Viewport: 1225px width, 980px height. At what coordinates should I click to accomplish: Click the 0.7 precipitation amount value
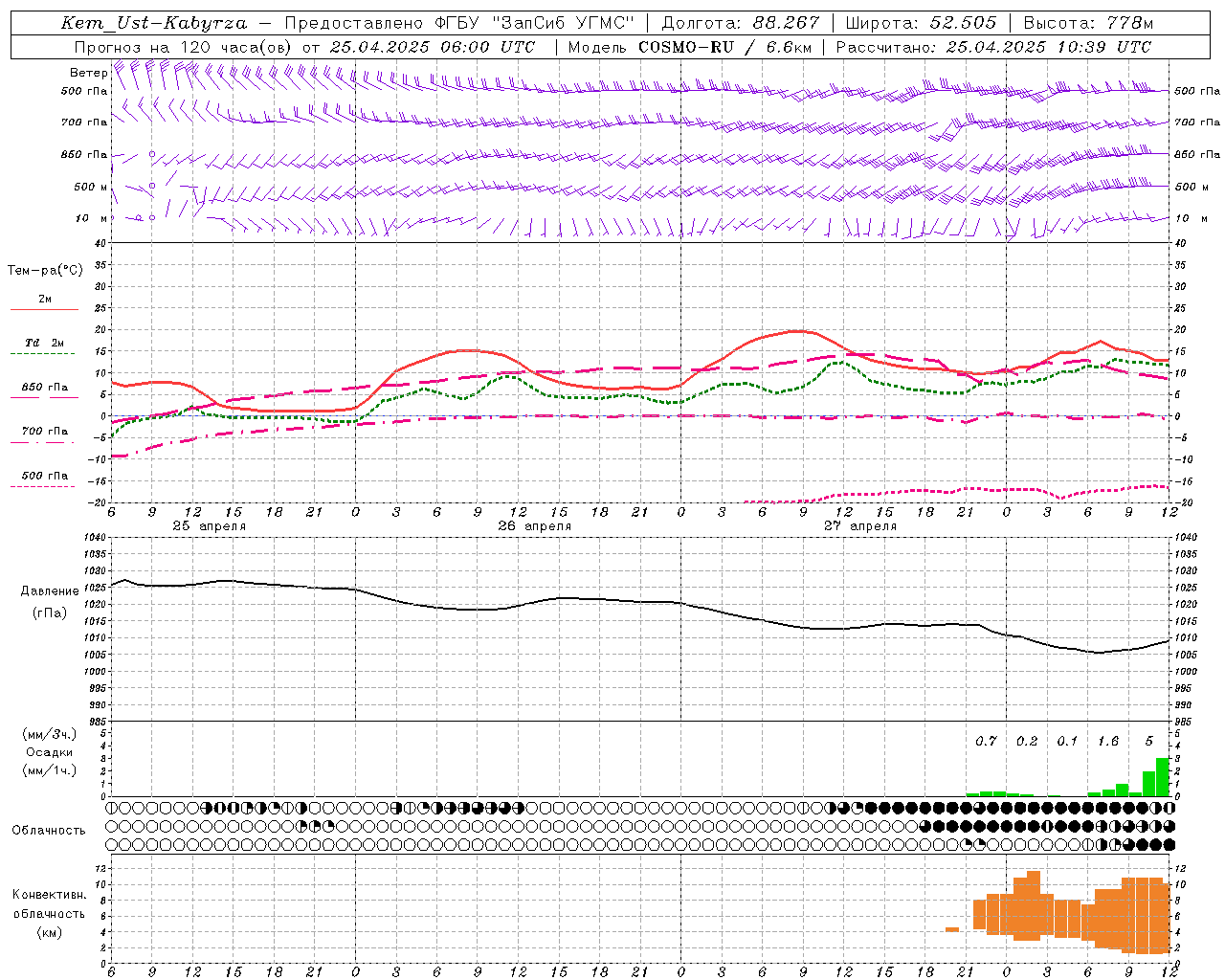pos(986,742)
